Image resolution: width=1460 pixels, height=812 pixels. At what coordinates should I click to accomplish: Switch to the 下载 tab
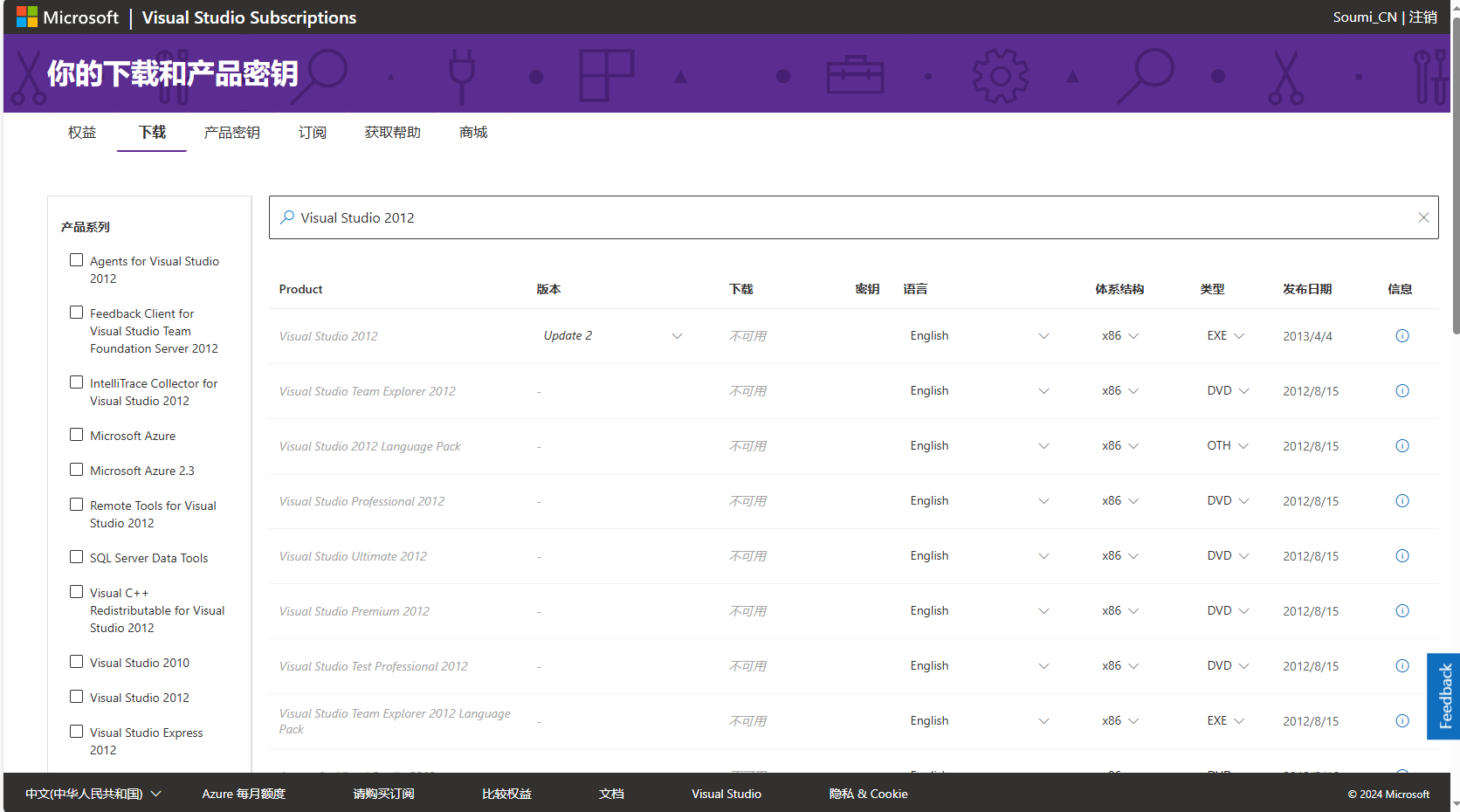[152, 133]
